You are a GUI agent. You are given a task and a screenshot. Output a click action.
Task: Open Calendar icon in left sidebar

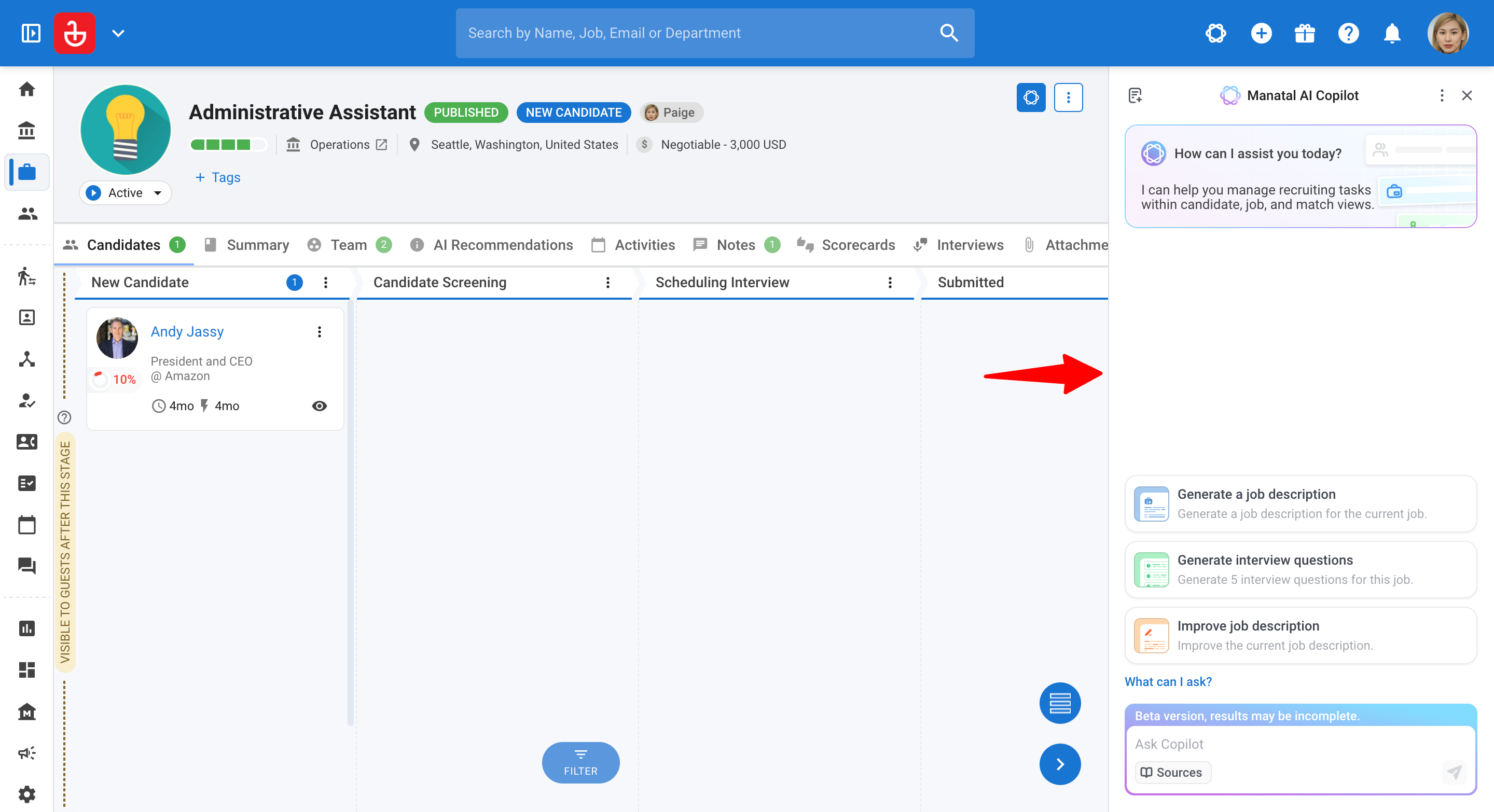(x=26, y=525)
